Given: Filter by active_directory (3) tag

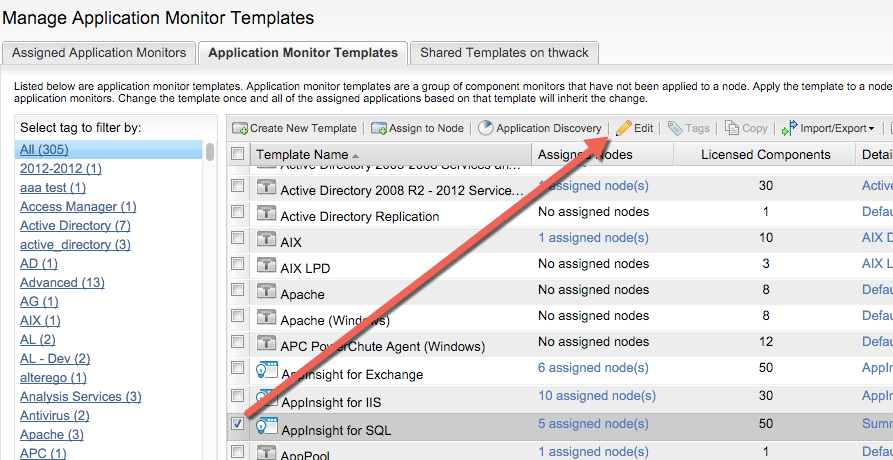Looking at the screenshot, I should point(75,245).
